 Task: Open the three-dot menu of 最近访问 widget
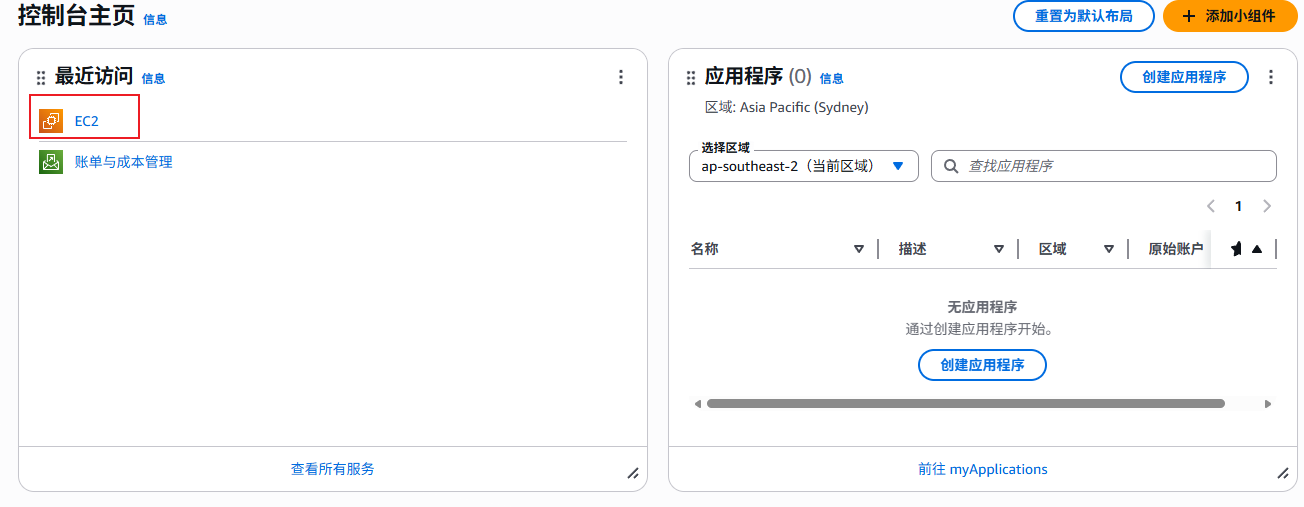point(621,77)
